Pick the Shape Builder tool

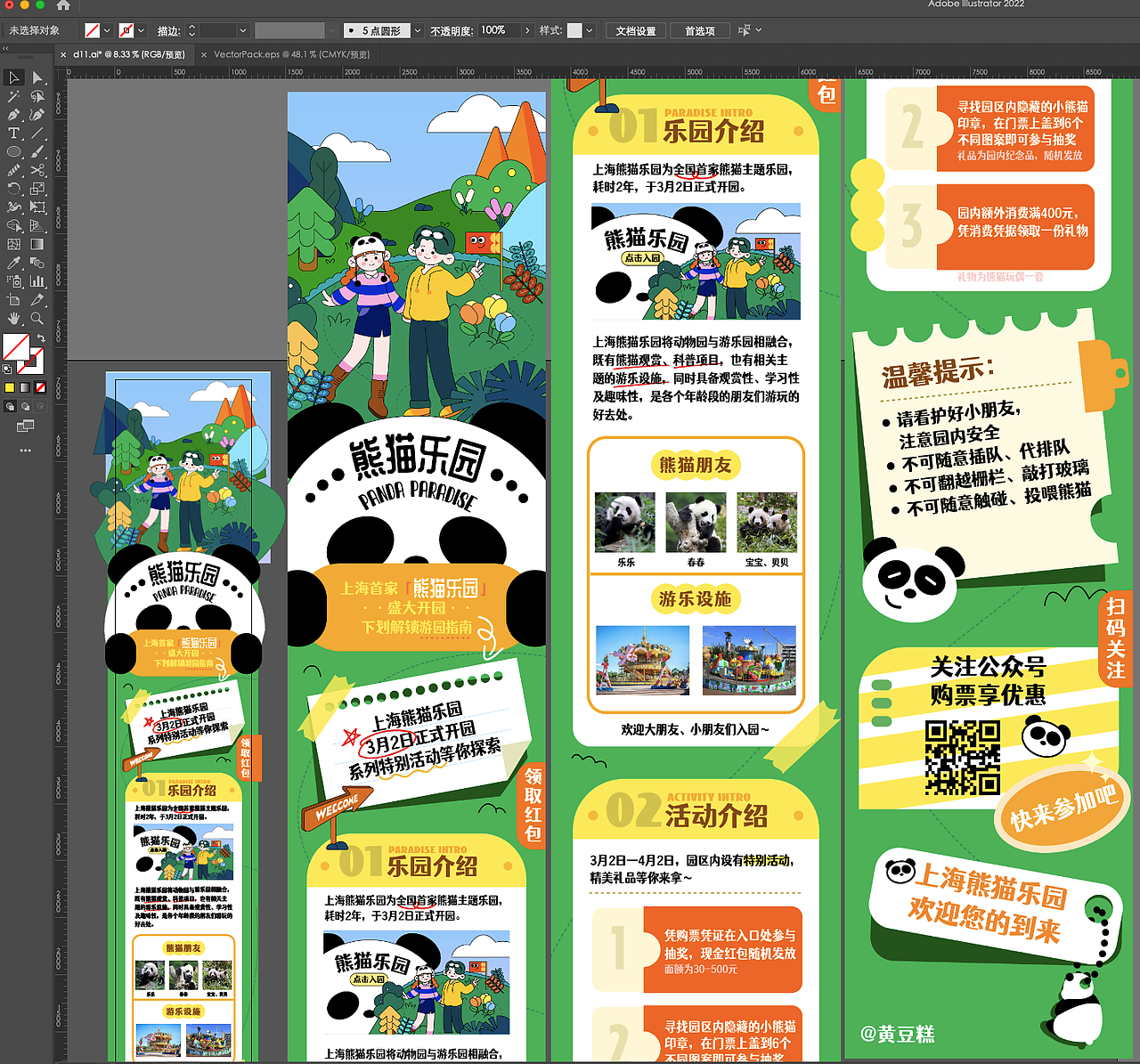coord(13,226)
